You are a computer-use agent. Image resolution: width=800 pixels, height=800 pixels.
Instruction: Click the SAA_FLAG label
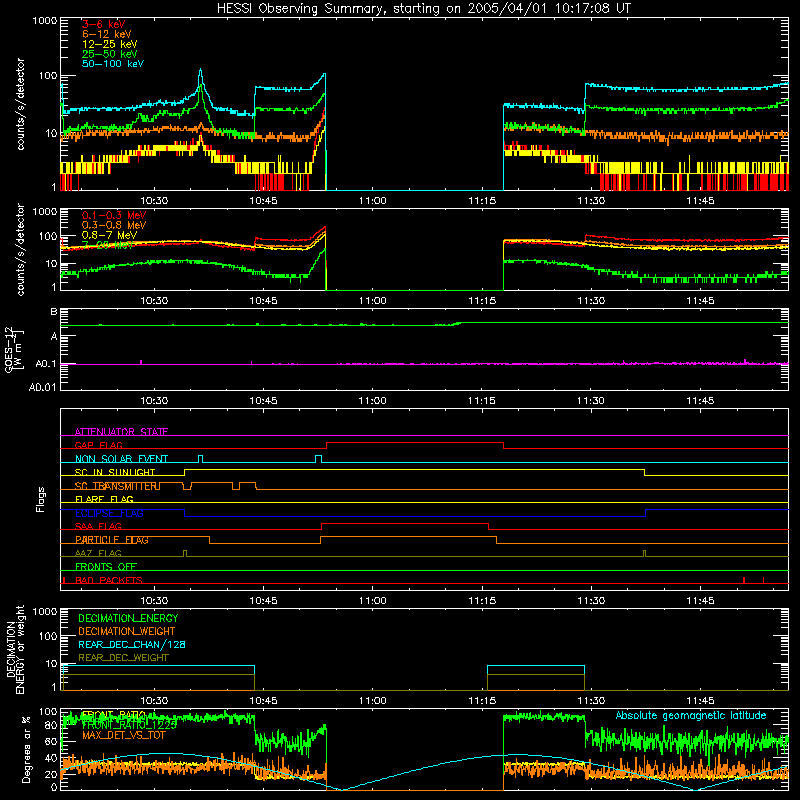click(x=98, y=526)
